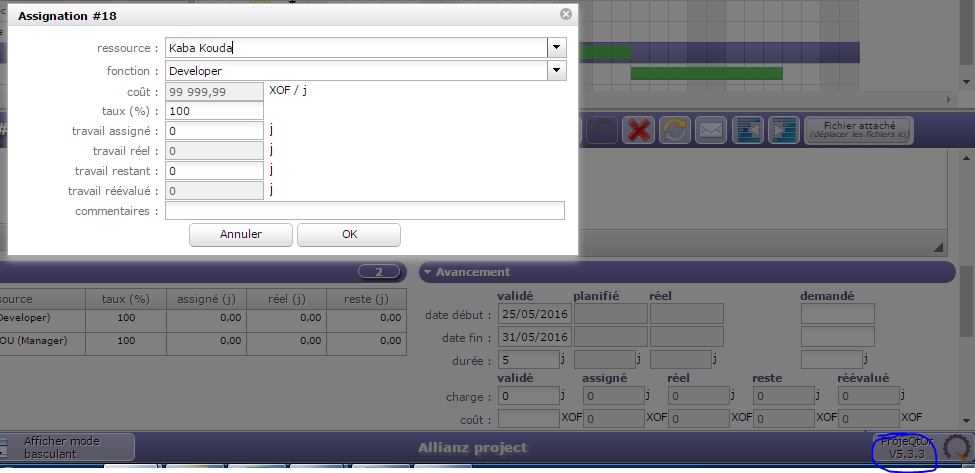The height and width of the screenshot is (473, 975).
Task: Click the detail pane resize grip icon
Action: tap(938, 247)
